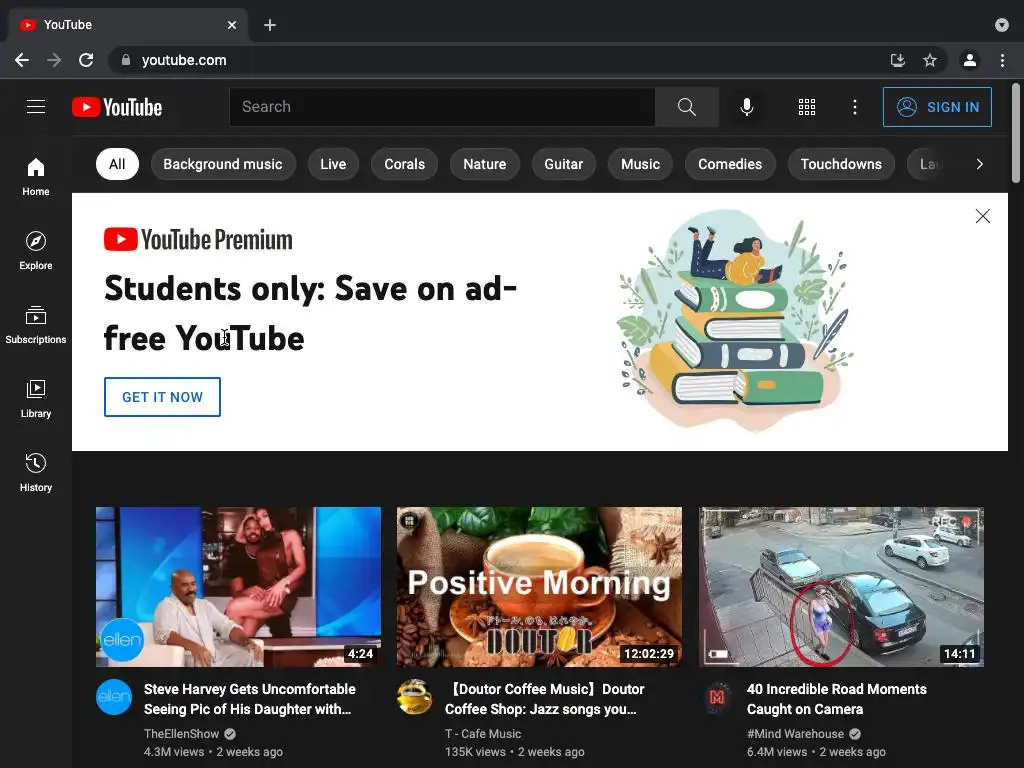Click '4.3M views • 2 weeks ago' text

213,752
